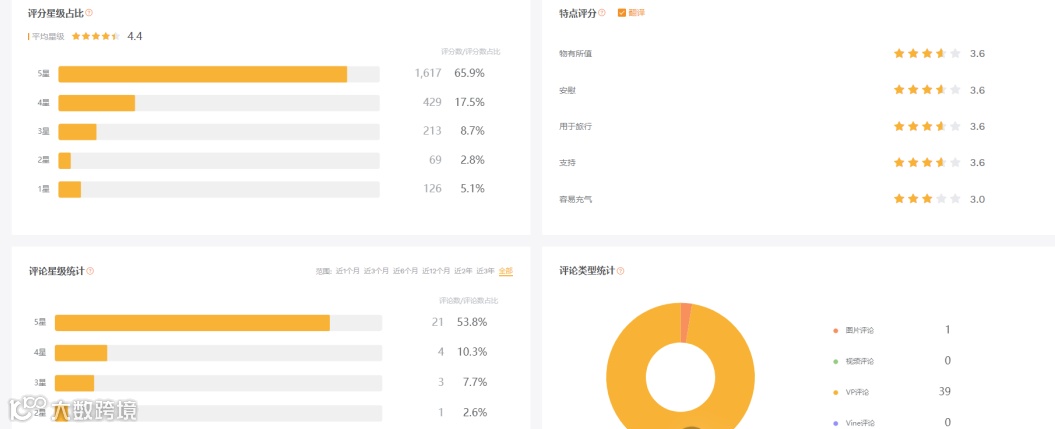Toggle Vine评论 legend item
The width and height of the screenshot is (1055, 429).
854,423
